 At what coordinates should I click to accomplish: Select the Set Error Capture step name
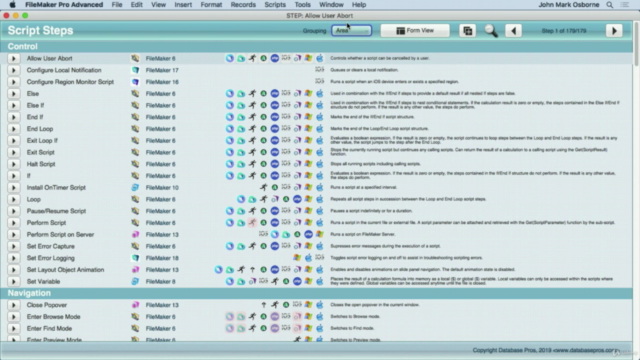tap(51, 247)
